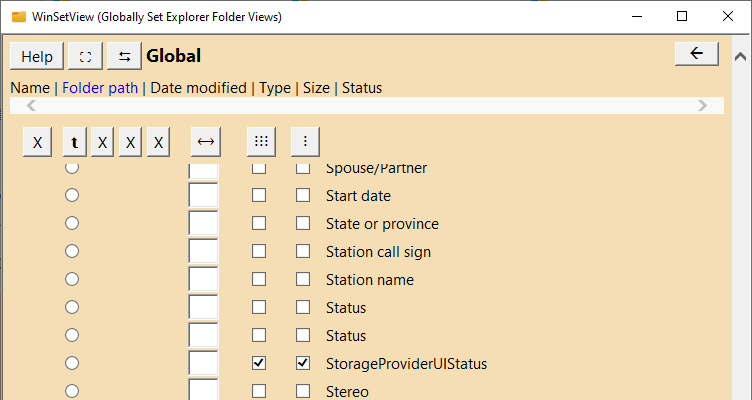Click the Folder path column heading
Image resolution: width=752 pixels, height=400 pixels.
(100, 88)
